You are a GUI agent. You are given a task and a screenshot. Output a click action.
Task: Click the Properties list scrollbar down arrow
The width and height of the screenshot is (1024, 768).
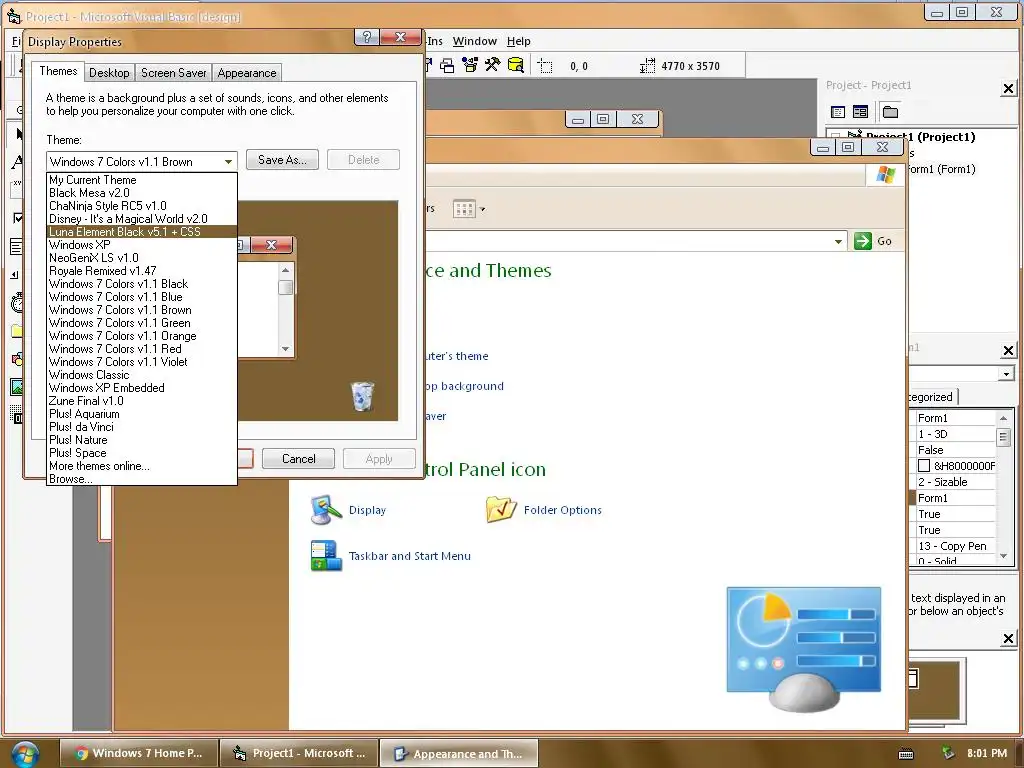[1003, 556]
